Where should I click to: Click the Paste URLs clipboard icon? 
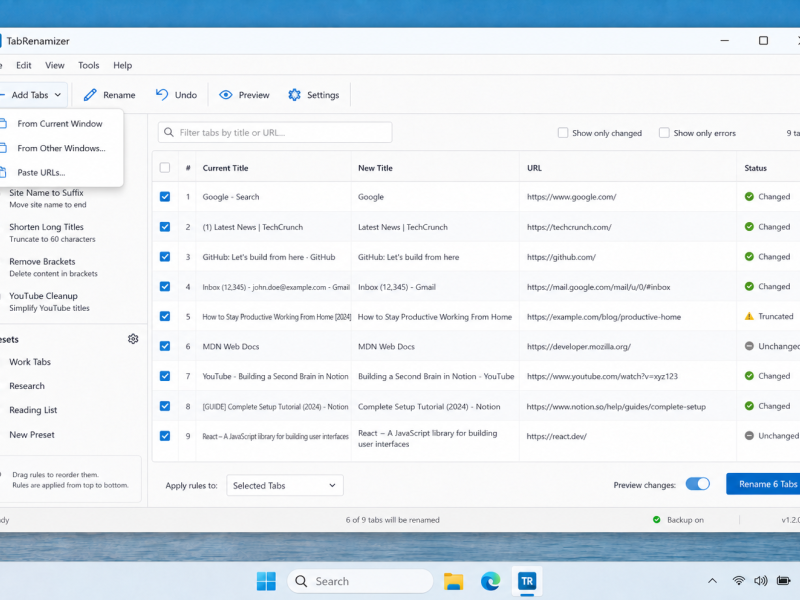tap(3, 172)
